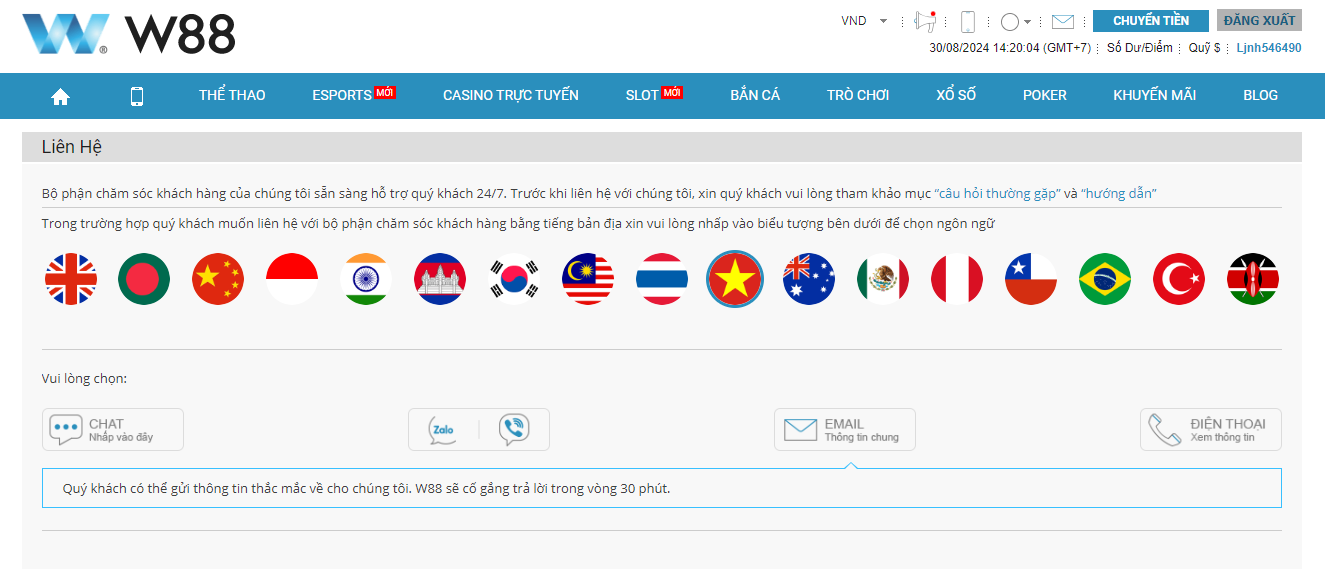Open the VND currency dropdown
This screenshot has width=1325, height=569.
pos(865,21)
